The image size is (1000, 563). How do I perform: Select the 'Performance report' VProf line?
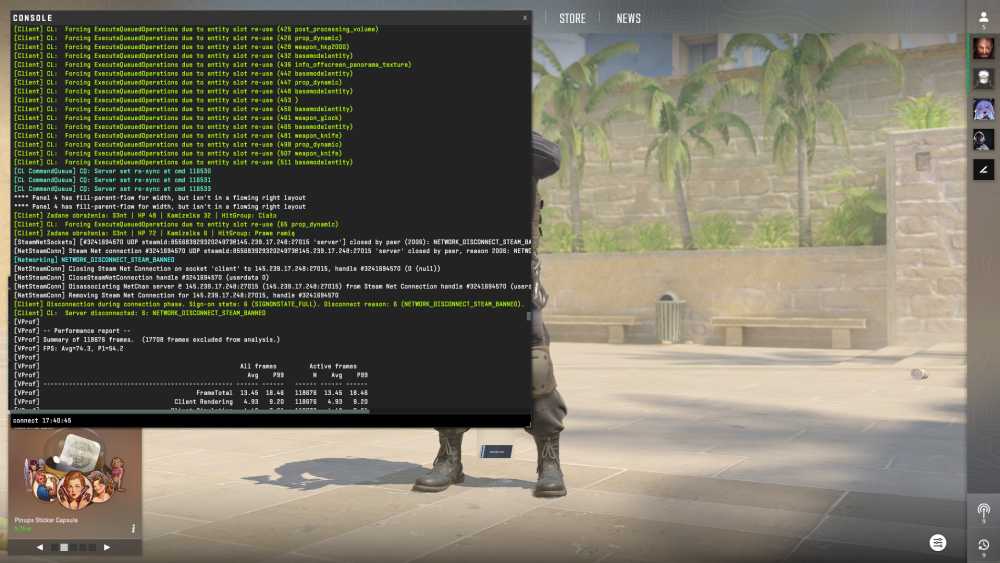point(72,331)
